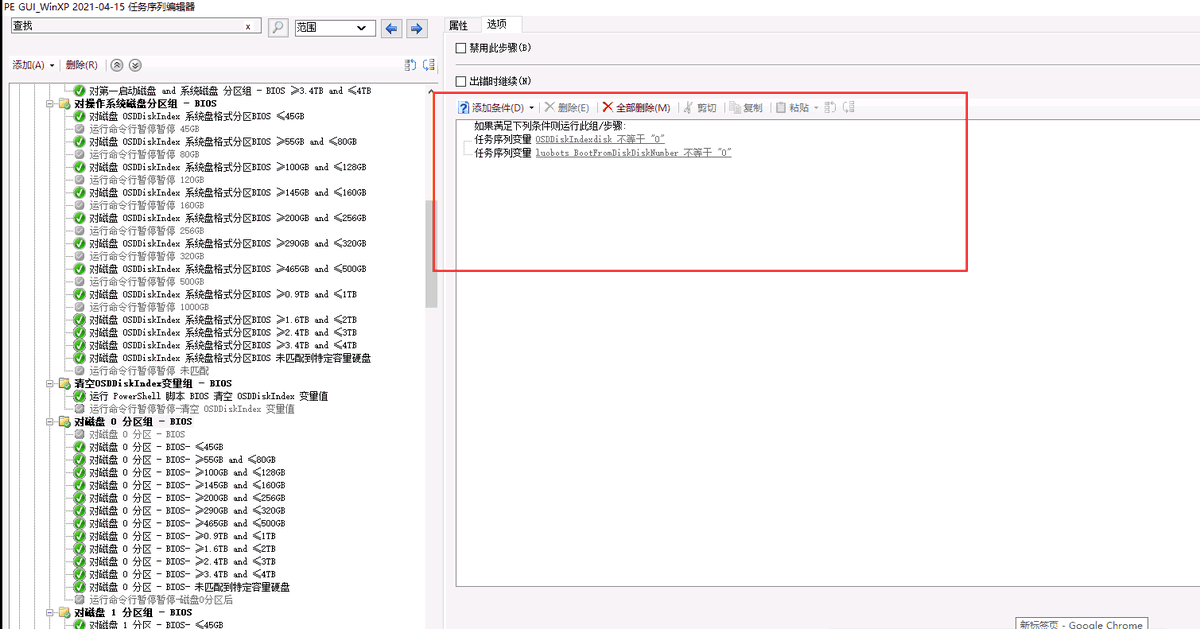Click the 删除(R) button in left toolbar
This screenshot has height=629, width=1200.
(81, 65)
